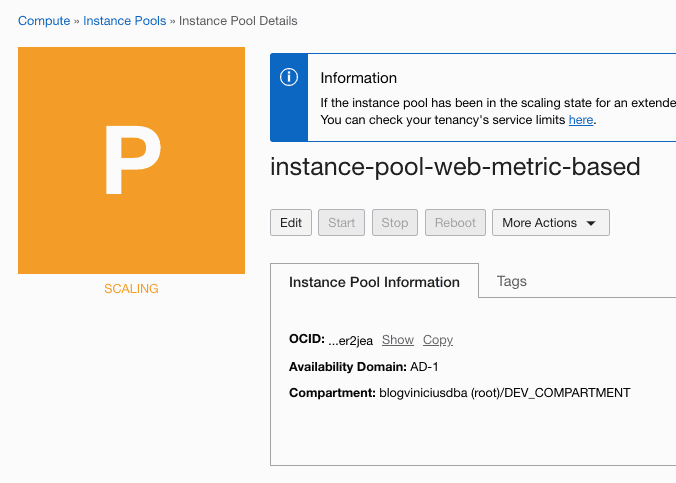
Task: Click the Availability Domain AD-1 value
Action: point(424,367)
